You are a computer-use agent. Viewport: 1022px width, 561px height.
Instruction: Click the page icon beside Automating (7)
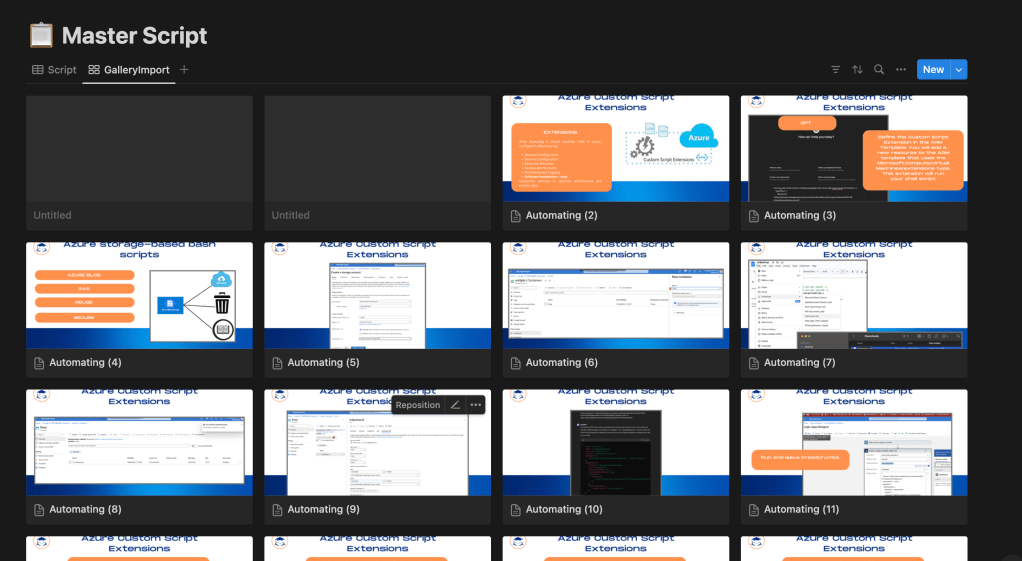click(x=754, y=363)
